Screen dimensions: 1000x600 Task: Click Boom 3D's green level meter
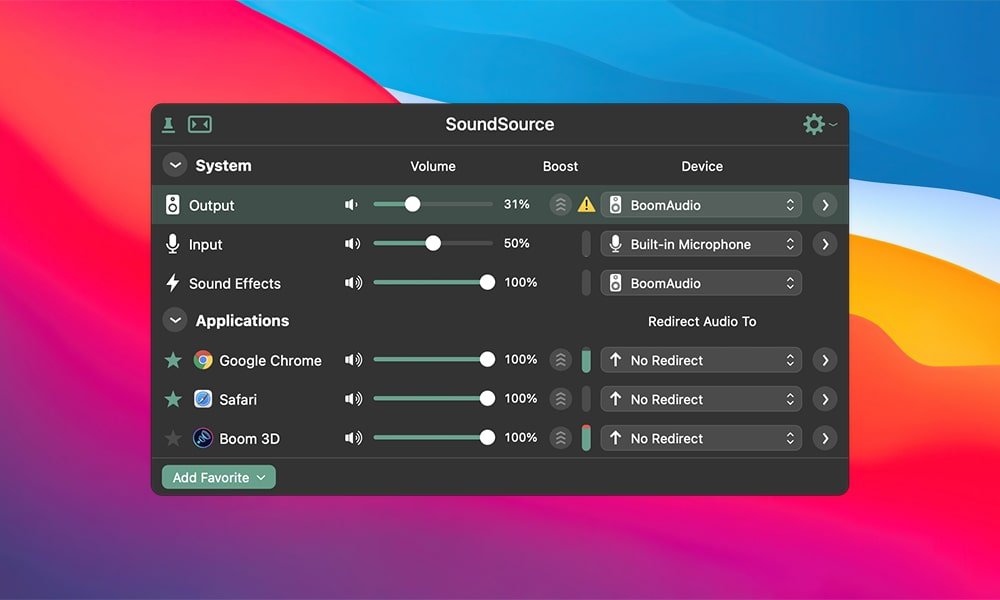[586, 438]
